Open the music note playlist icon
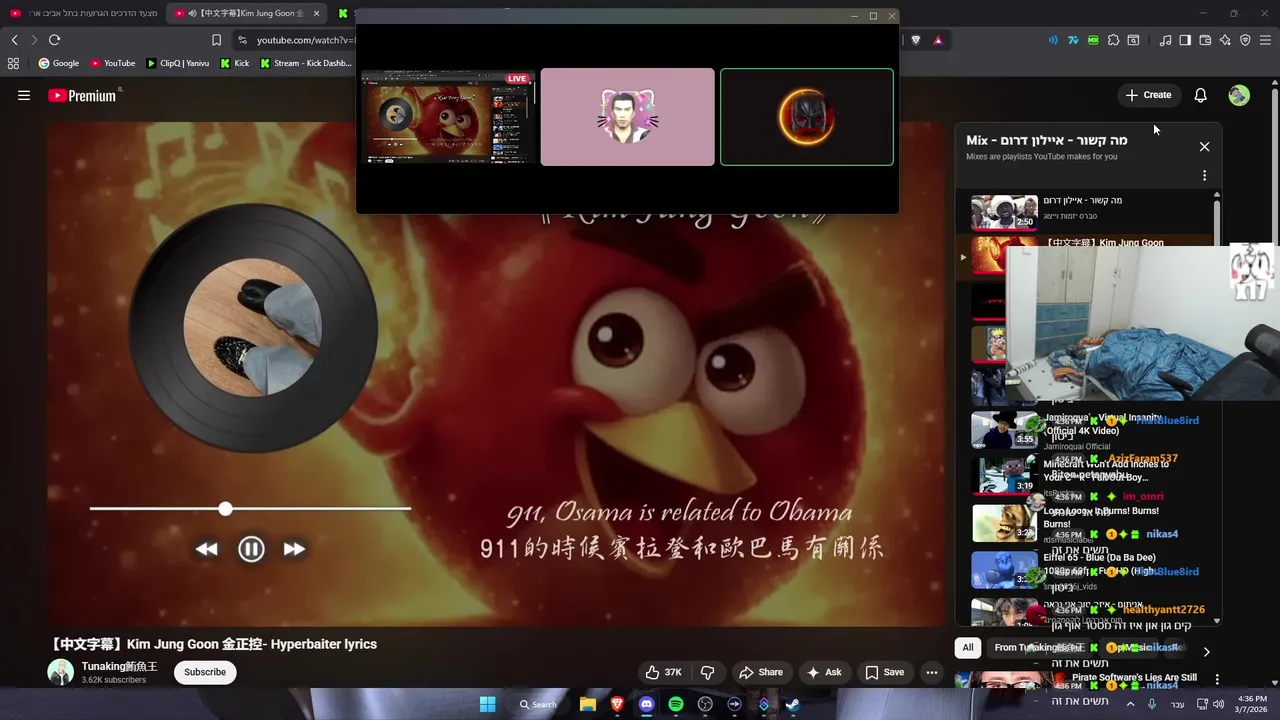1280x720 pixels. (x=1165, y=40)
